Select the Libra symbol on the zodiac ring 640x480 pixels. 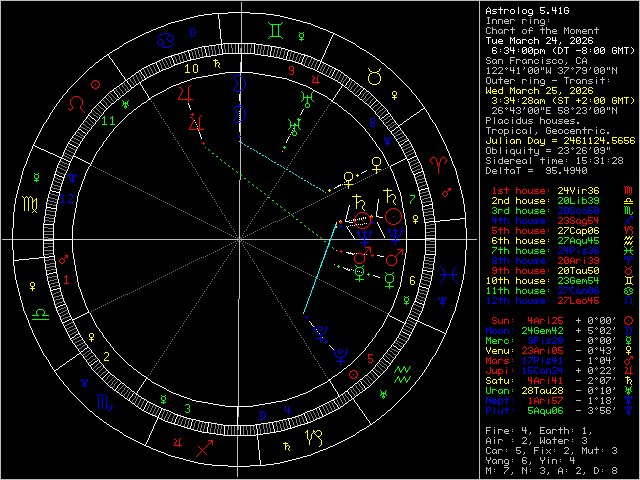(x=42, y=313)
